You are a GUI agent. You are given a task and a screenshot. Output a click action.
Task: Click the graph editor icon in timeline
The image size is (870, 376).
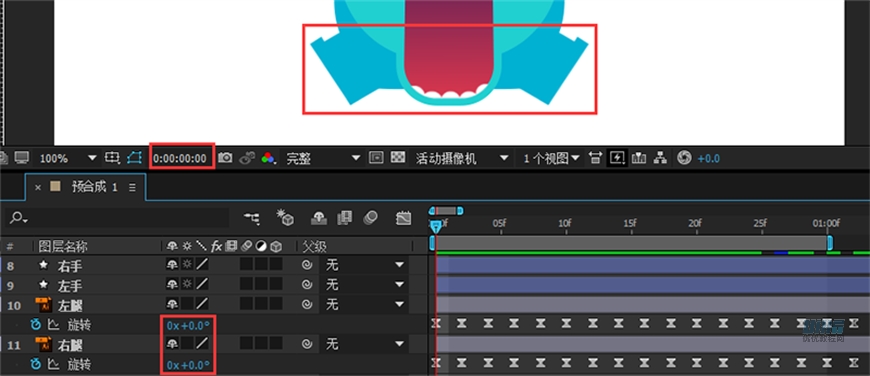point(403,218)
